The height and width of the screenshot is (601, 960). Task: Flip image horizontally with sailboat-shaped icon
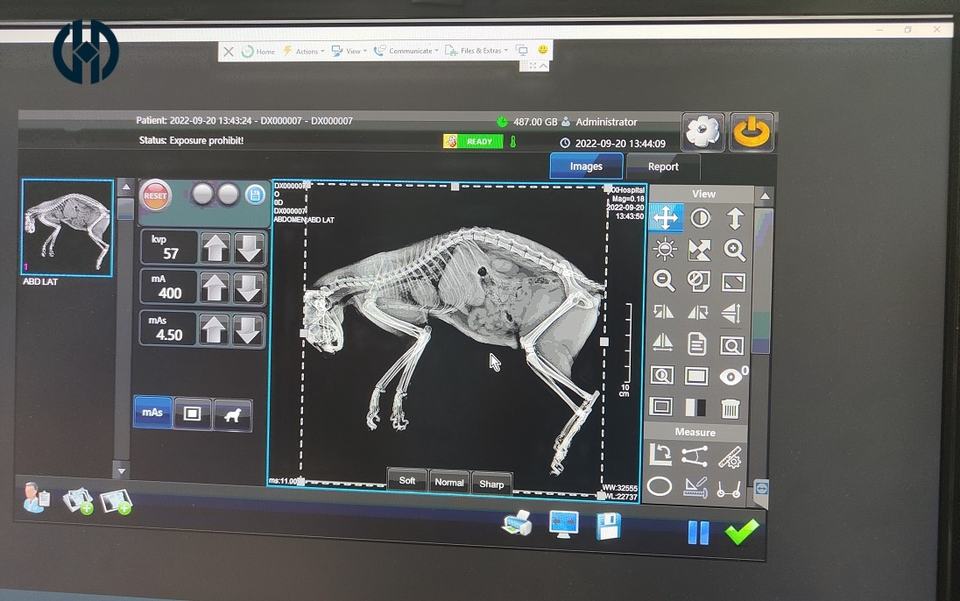coord(662,343)
